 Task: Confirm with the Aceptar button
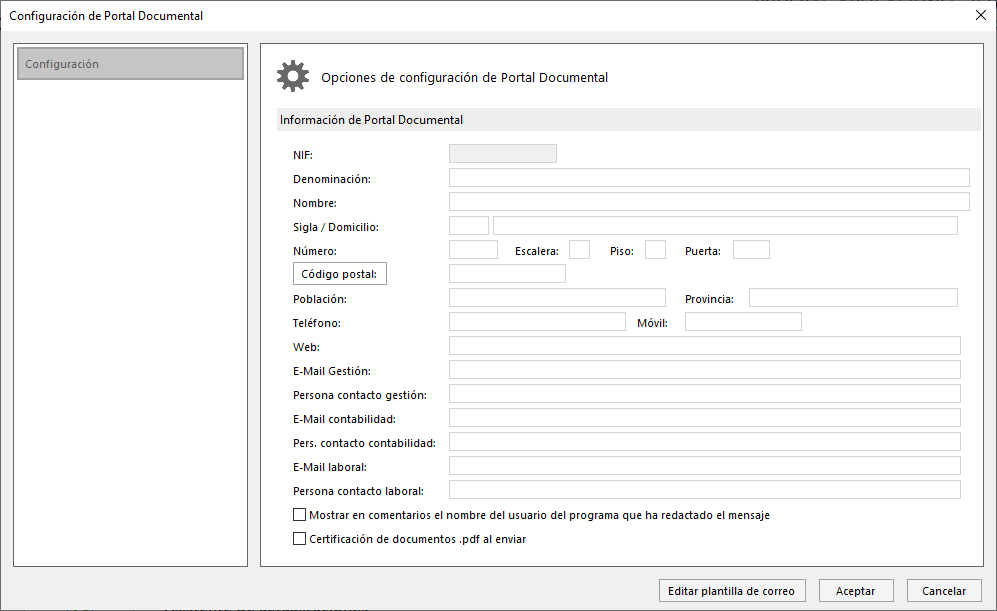pyautogui.click(x=856, y=591)
